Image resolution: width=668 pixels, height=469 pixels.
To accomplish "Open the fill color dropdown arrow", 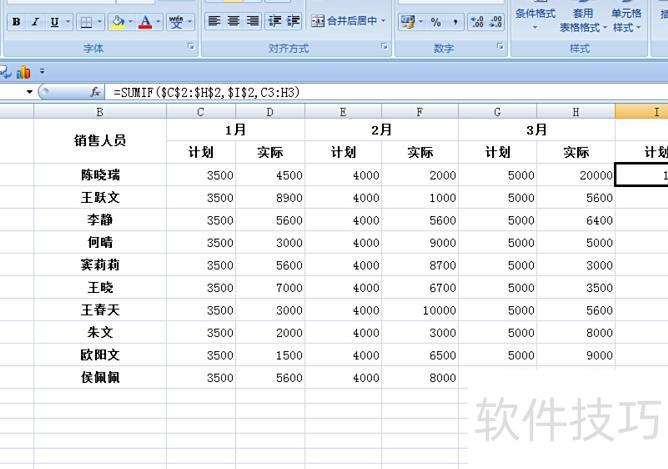I will [x=130, y=22].
